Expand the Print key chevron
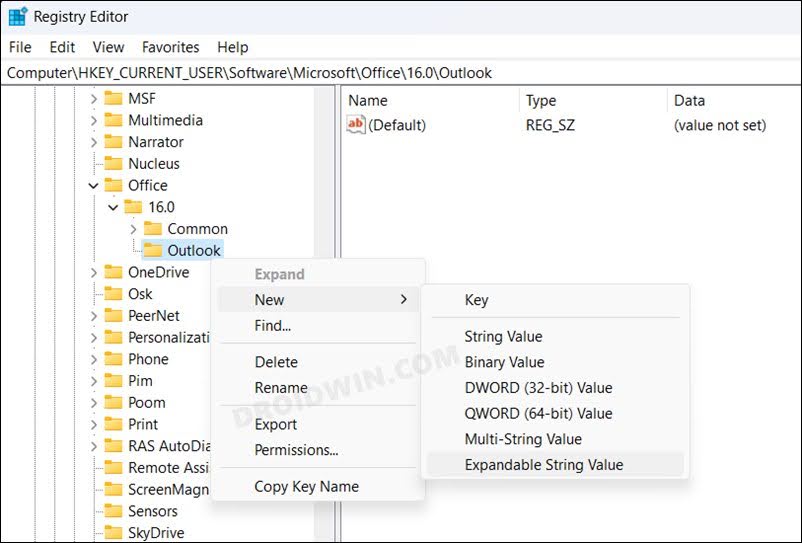Image resolution: width=802 pixels, height=543 pixels. (94, 424)
